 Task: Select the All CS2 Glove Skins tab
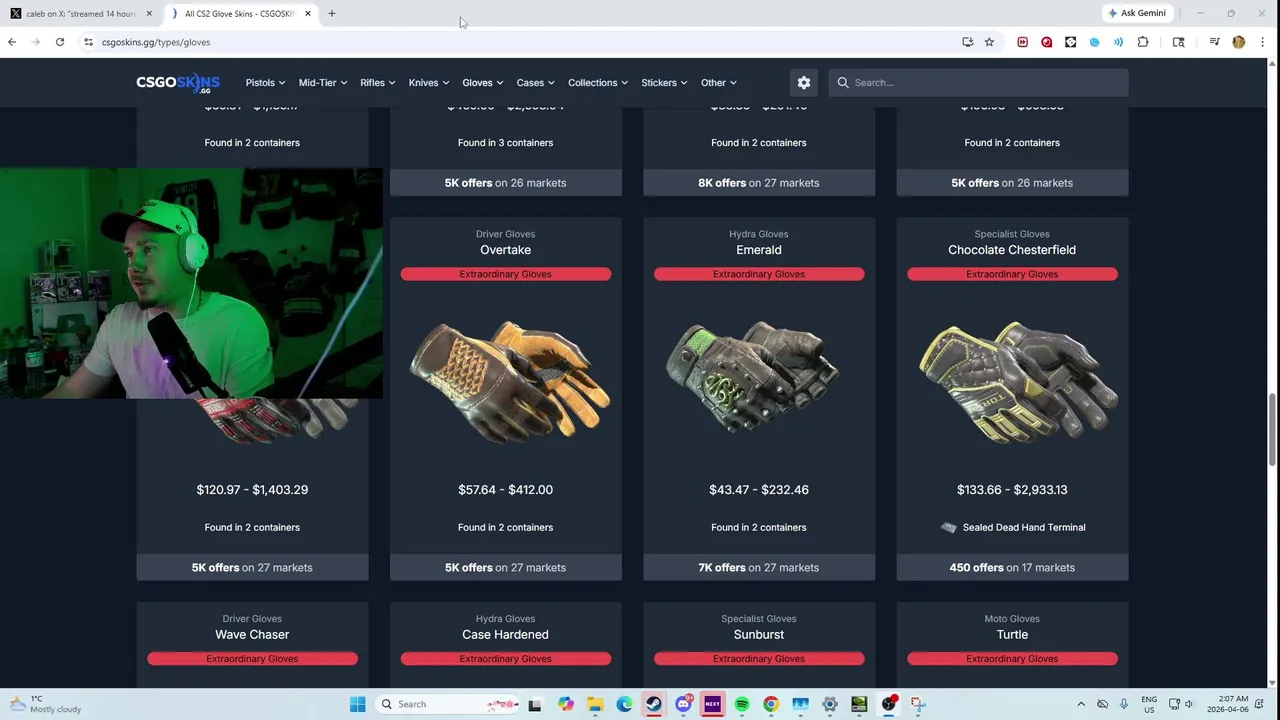240,13
